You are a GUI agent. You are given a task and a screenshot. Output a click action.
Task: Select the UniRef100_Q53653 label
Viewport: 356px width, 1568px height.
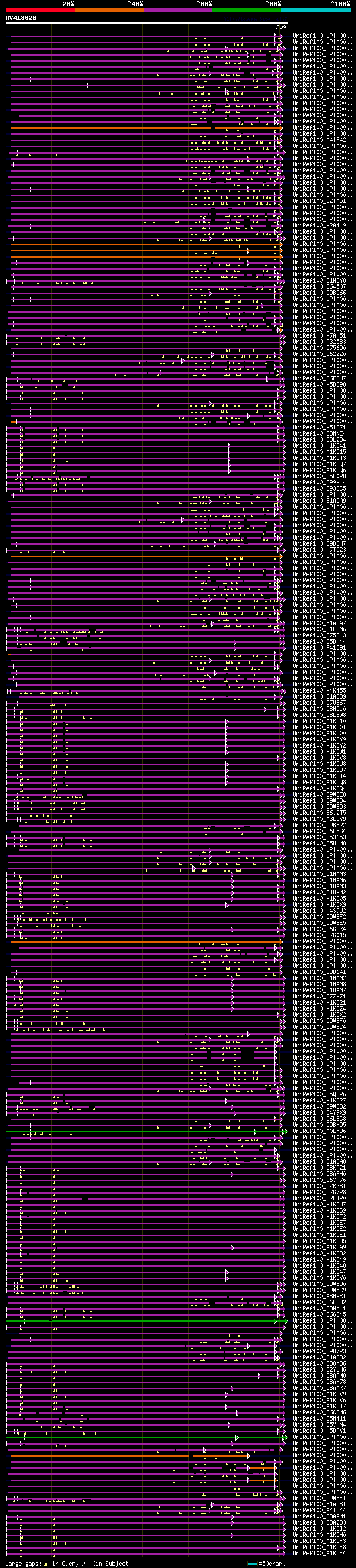coord(319,837)
